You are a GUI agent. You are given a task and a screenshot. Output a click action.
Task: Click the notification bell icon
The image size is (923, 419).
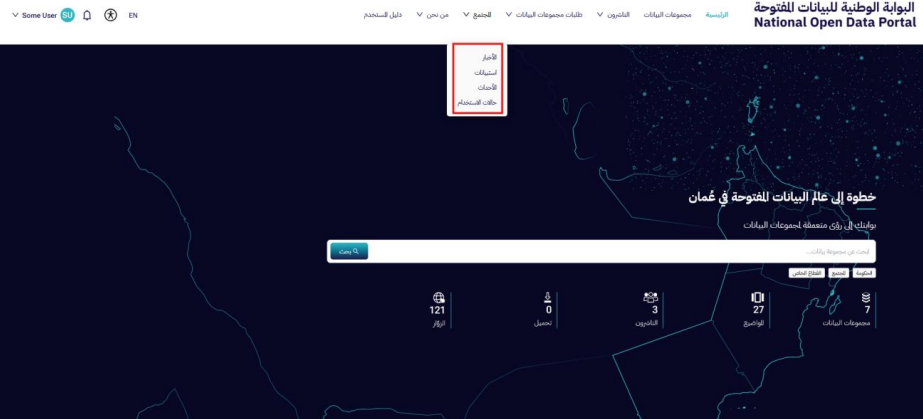(87, 16)
